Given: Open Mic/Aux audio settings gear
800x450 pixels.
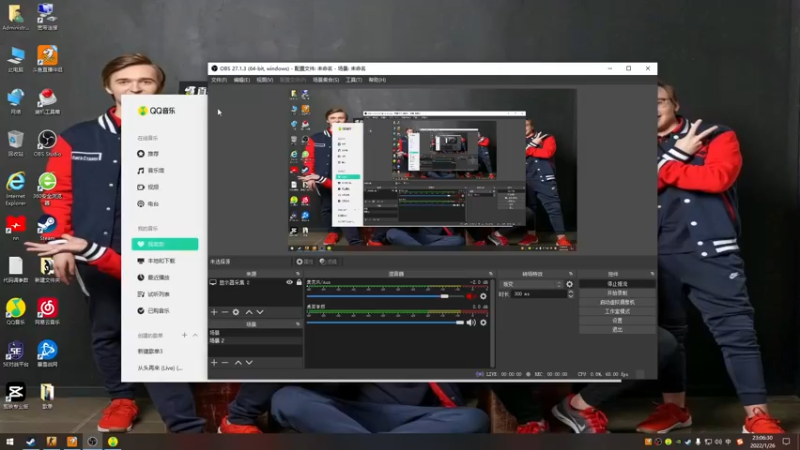Looking at the screenshot, I should point(483,296).
